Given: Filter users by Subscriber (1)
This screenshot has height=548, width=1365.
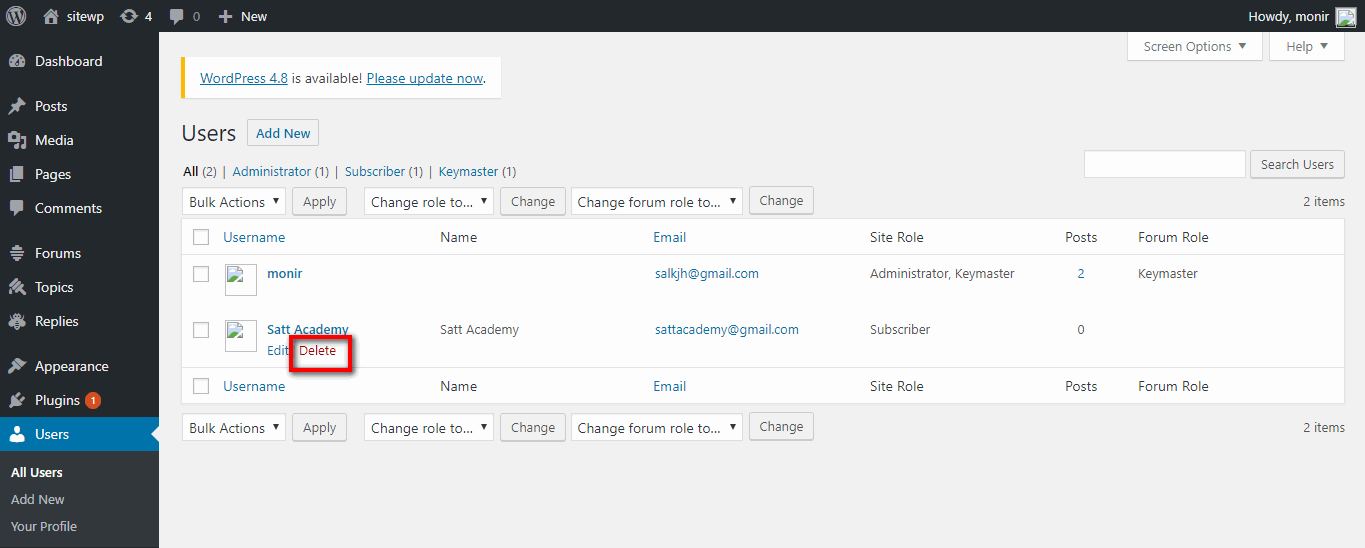Looking at the screenshot, I should point(383,172).
